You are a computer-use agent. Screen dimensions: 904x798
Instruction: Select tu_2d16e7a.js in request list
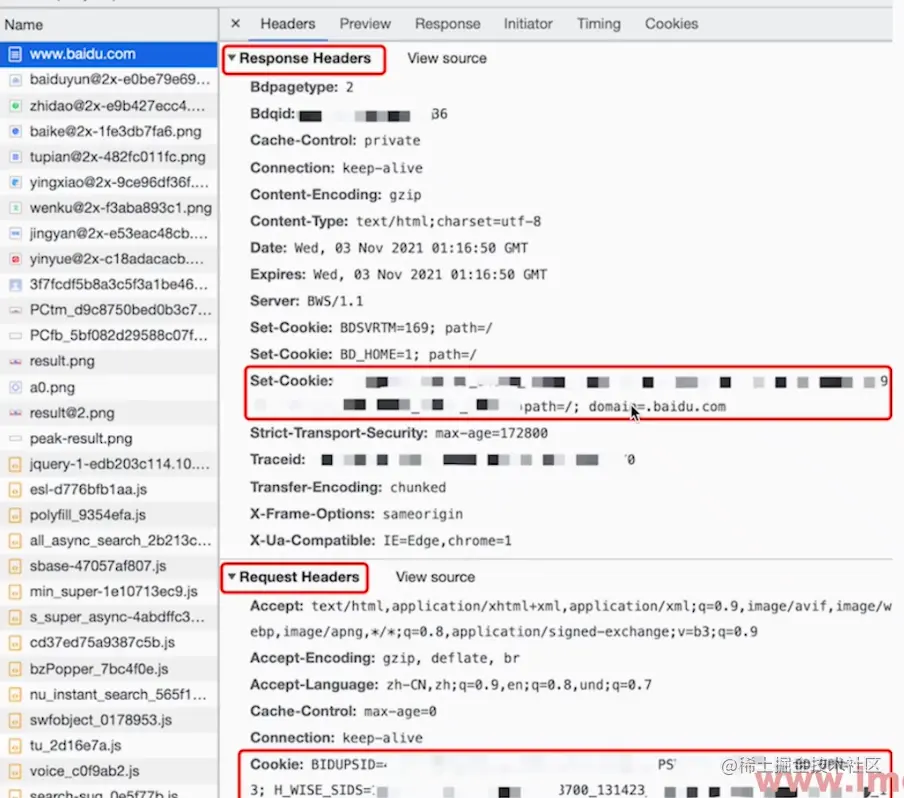[109, 746]
